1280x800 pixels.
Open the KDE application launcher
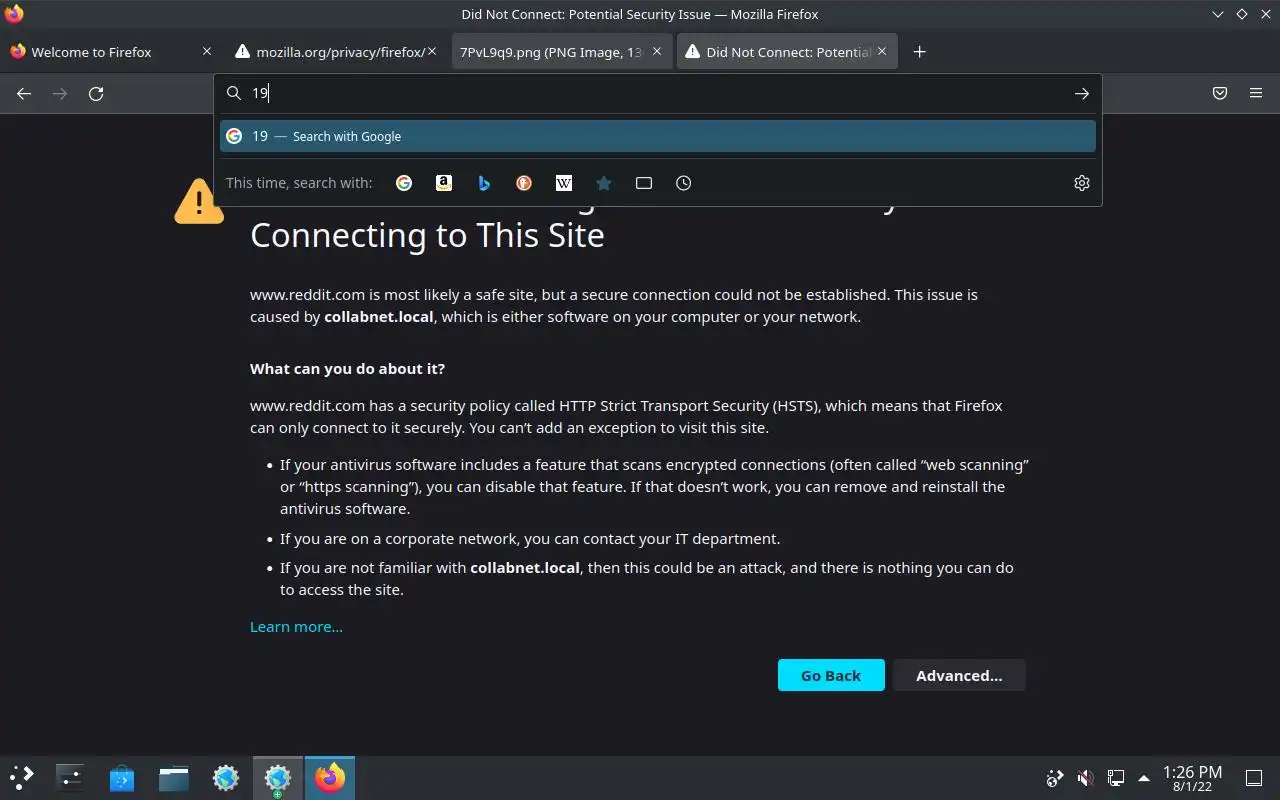tap(22, 778)
